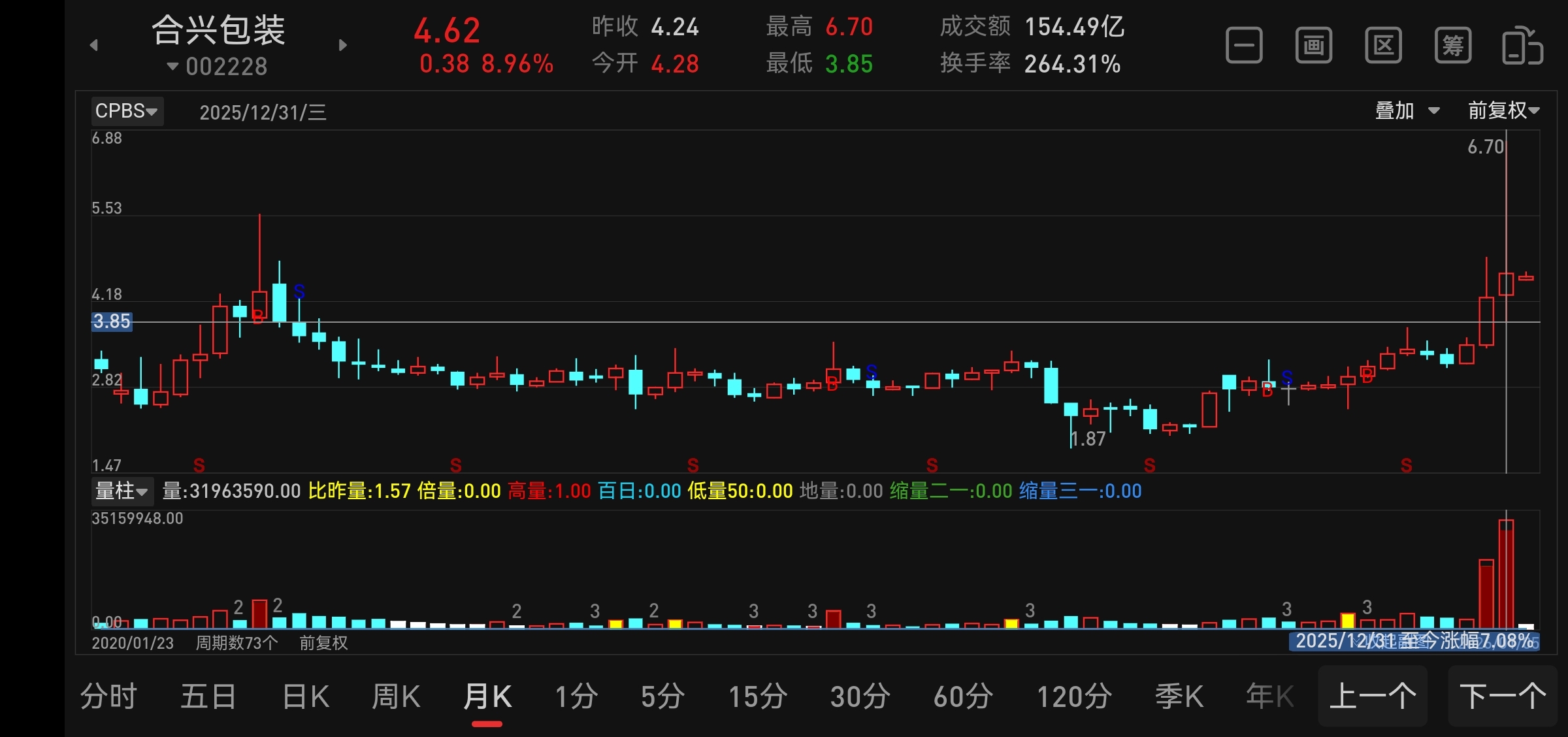Viewport: 1568px width, 737px height.
Task: Go to previous stock with the left arrow
Action: tap(94, 45)
